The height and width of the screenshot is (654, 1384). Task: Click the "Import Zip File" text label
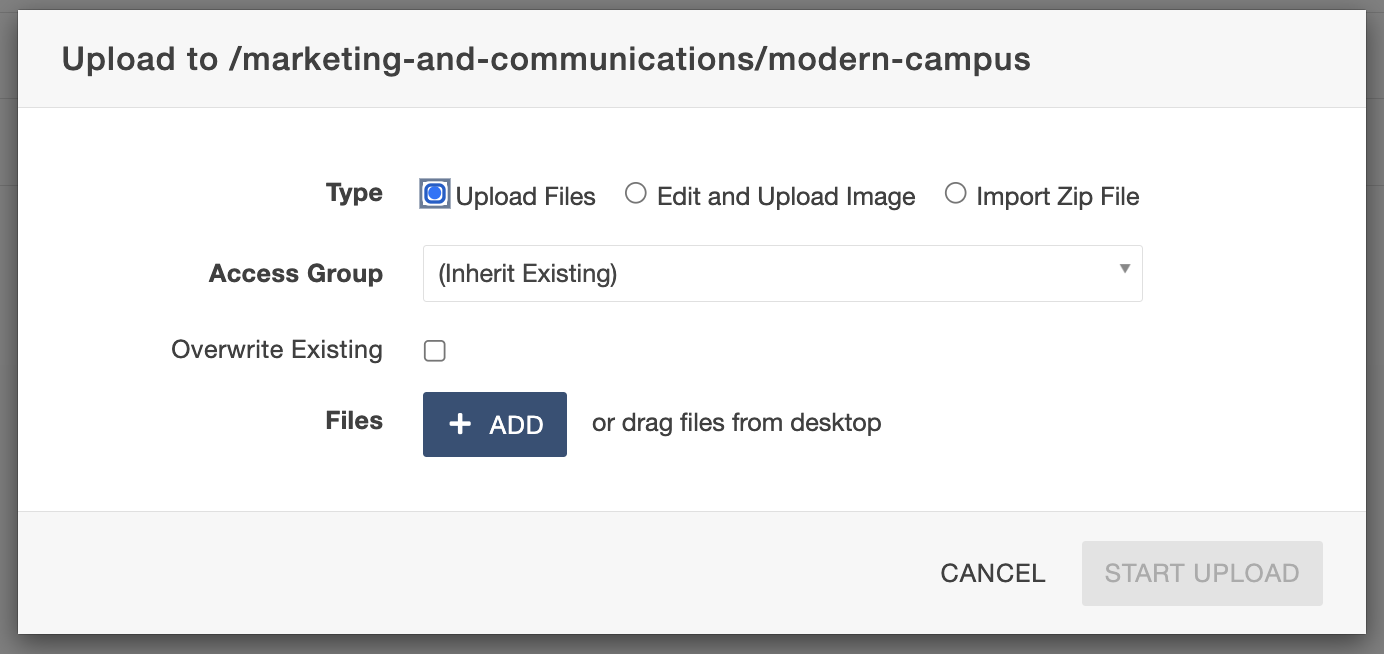[x=1058, y=197]
